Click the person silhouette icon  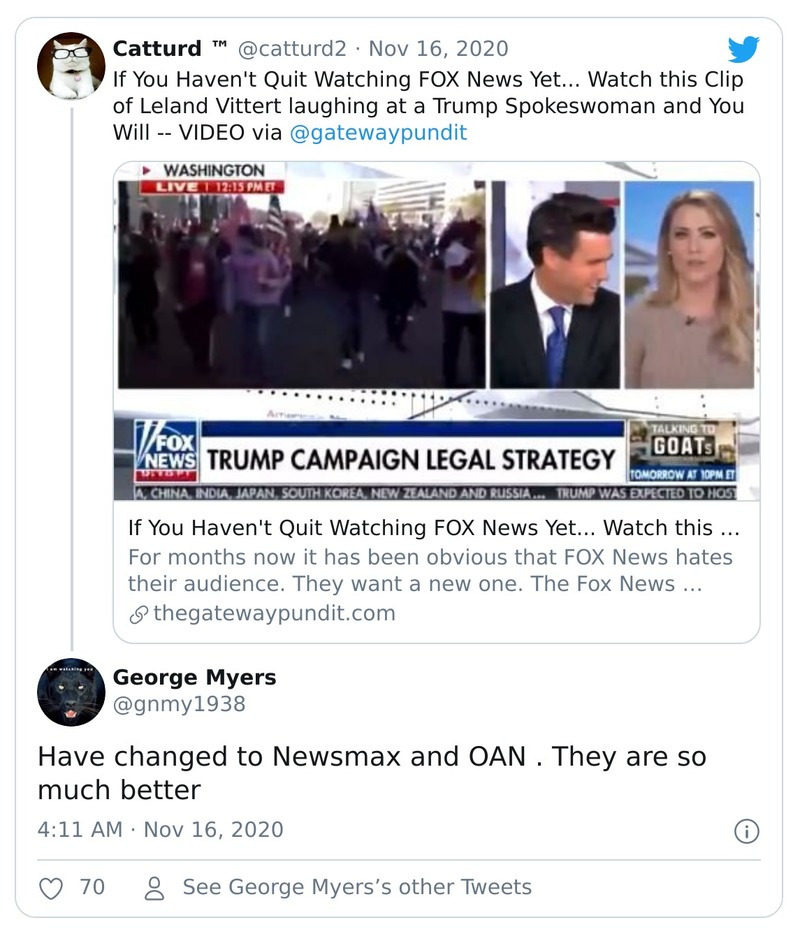tap(154, 887)
